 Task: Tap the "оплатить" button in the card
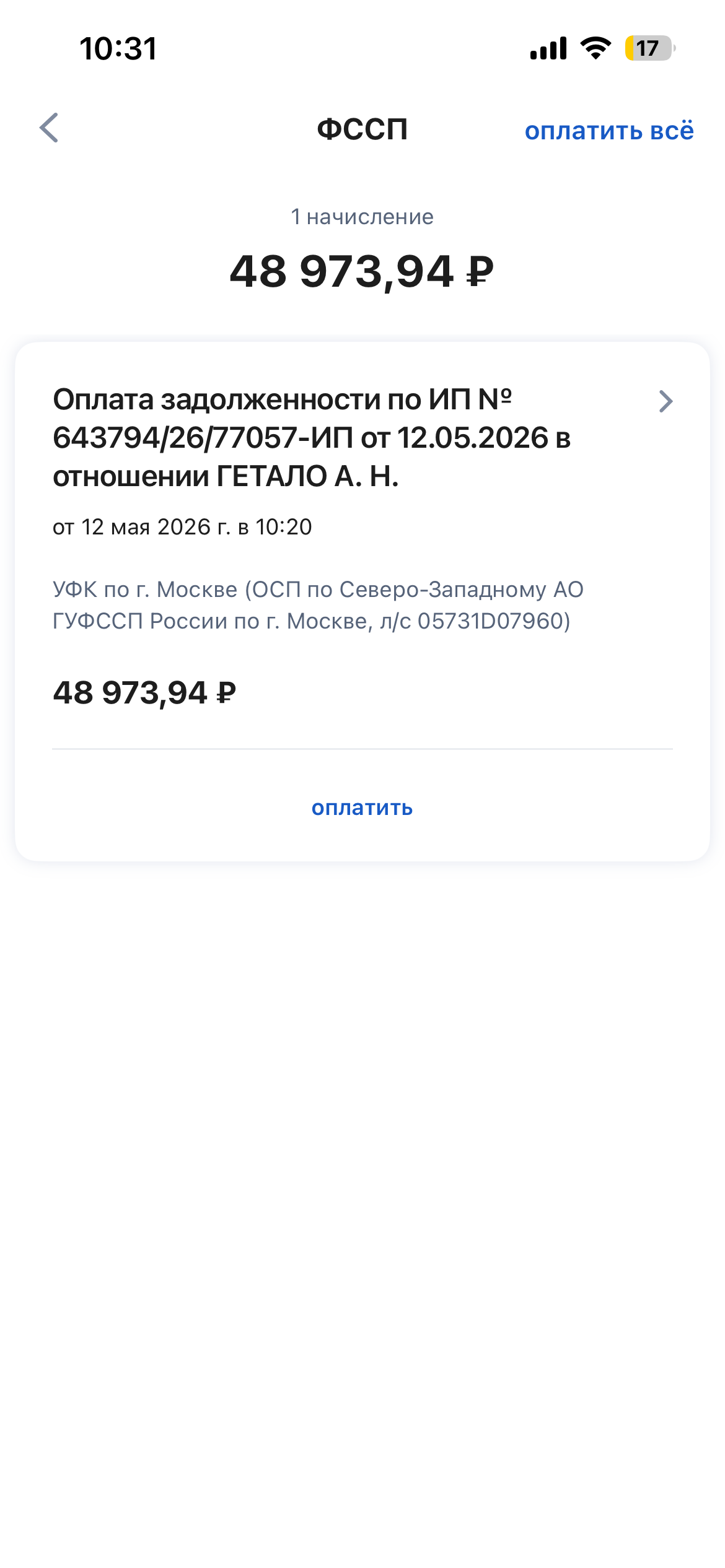[x=362, y=808]
